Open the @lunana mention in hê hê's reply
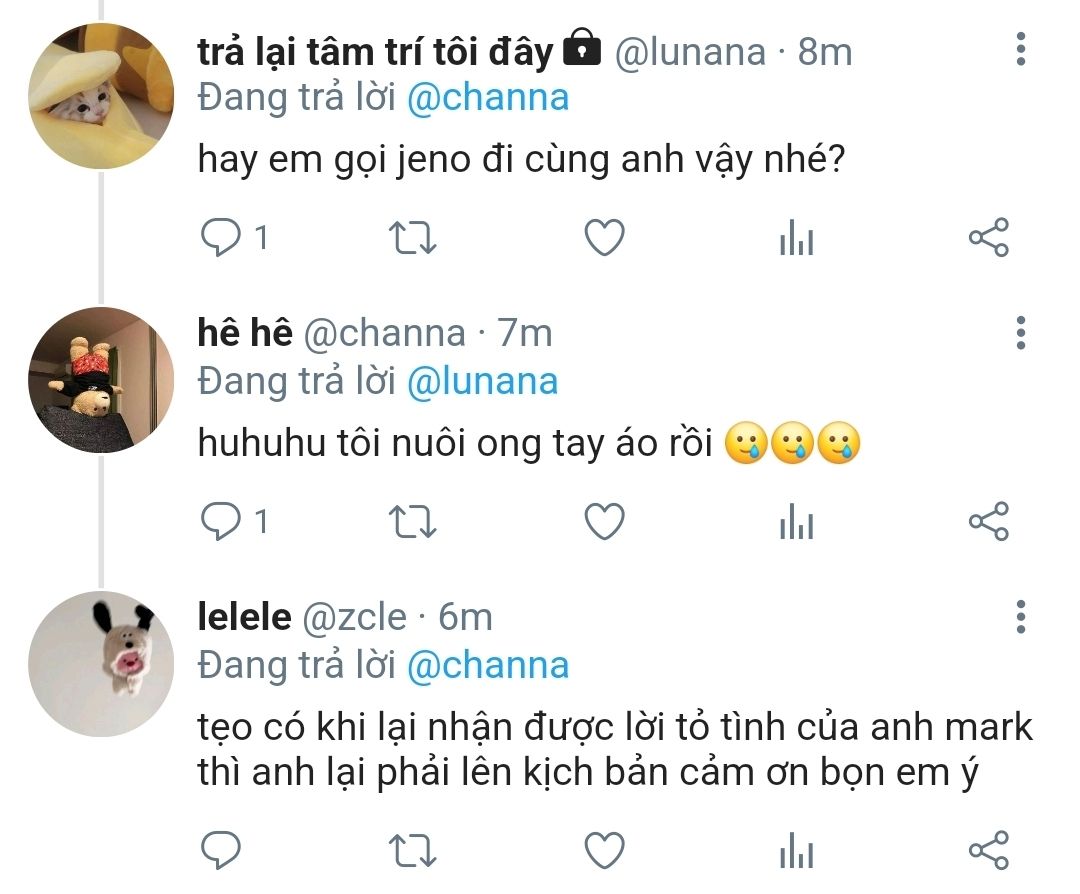This screenshot has height=894, width=1080. click(482, 381)
